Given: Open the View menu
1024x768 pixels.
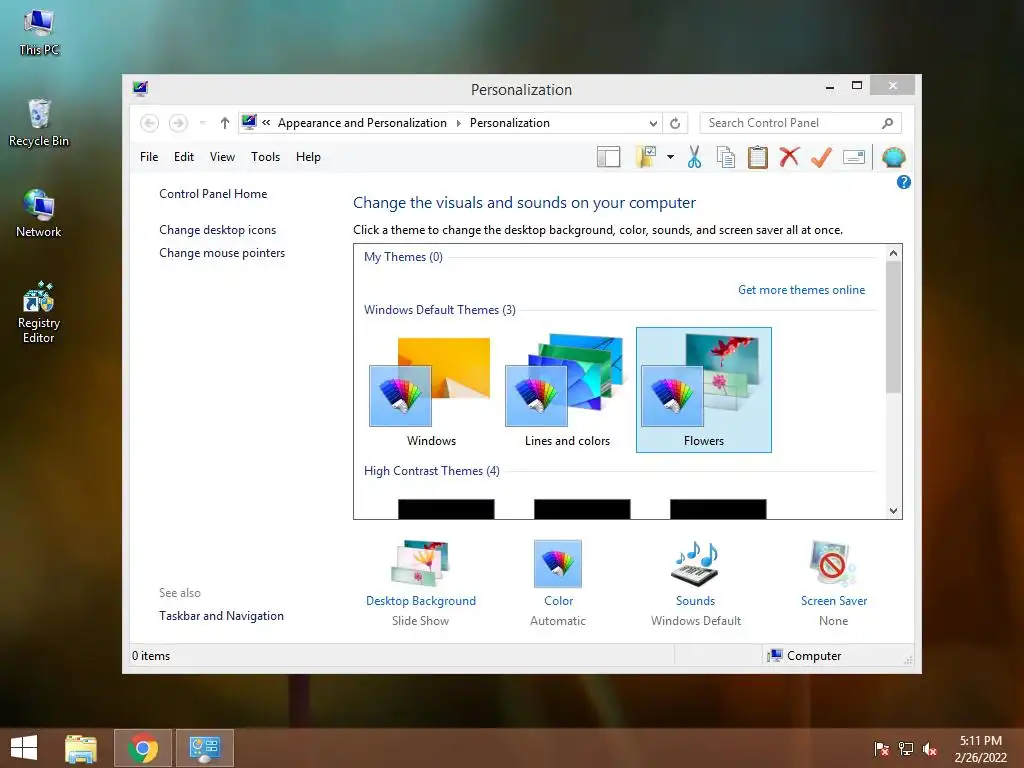Looking at the screenshot, I should [222, 157].
